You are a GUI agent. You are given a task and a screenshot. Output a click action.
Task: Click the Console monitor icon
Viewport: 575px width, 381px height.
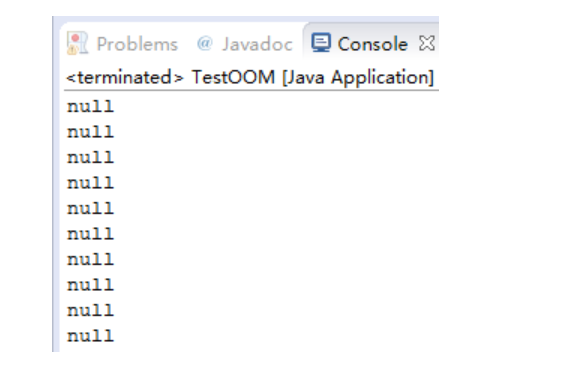click(x=321, y=43)
